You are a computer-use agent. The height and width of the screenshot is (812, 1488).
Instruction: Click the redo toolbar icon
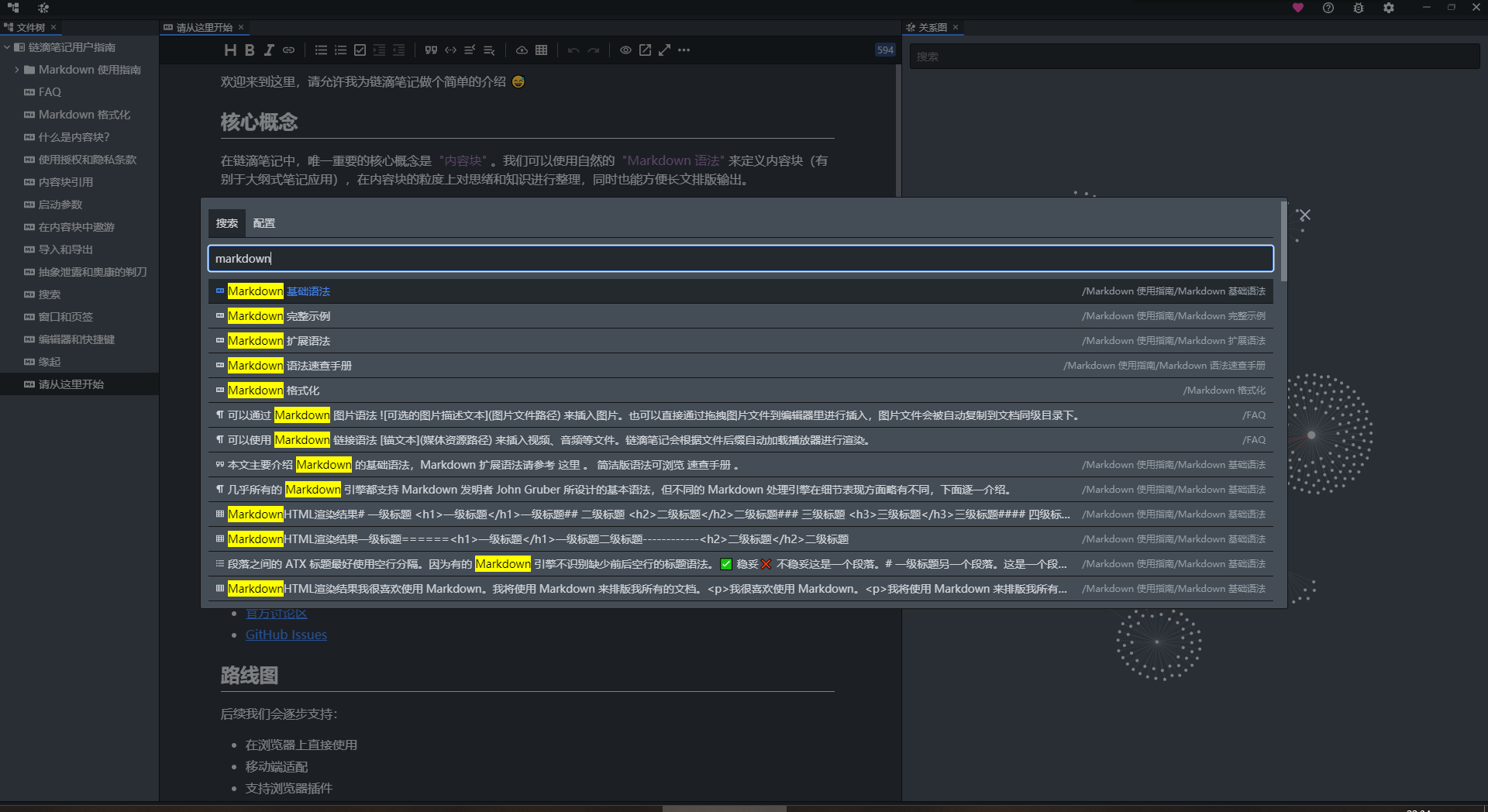(x=593, y=50)
